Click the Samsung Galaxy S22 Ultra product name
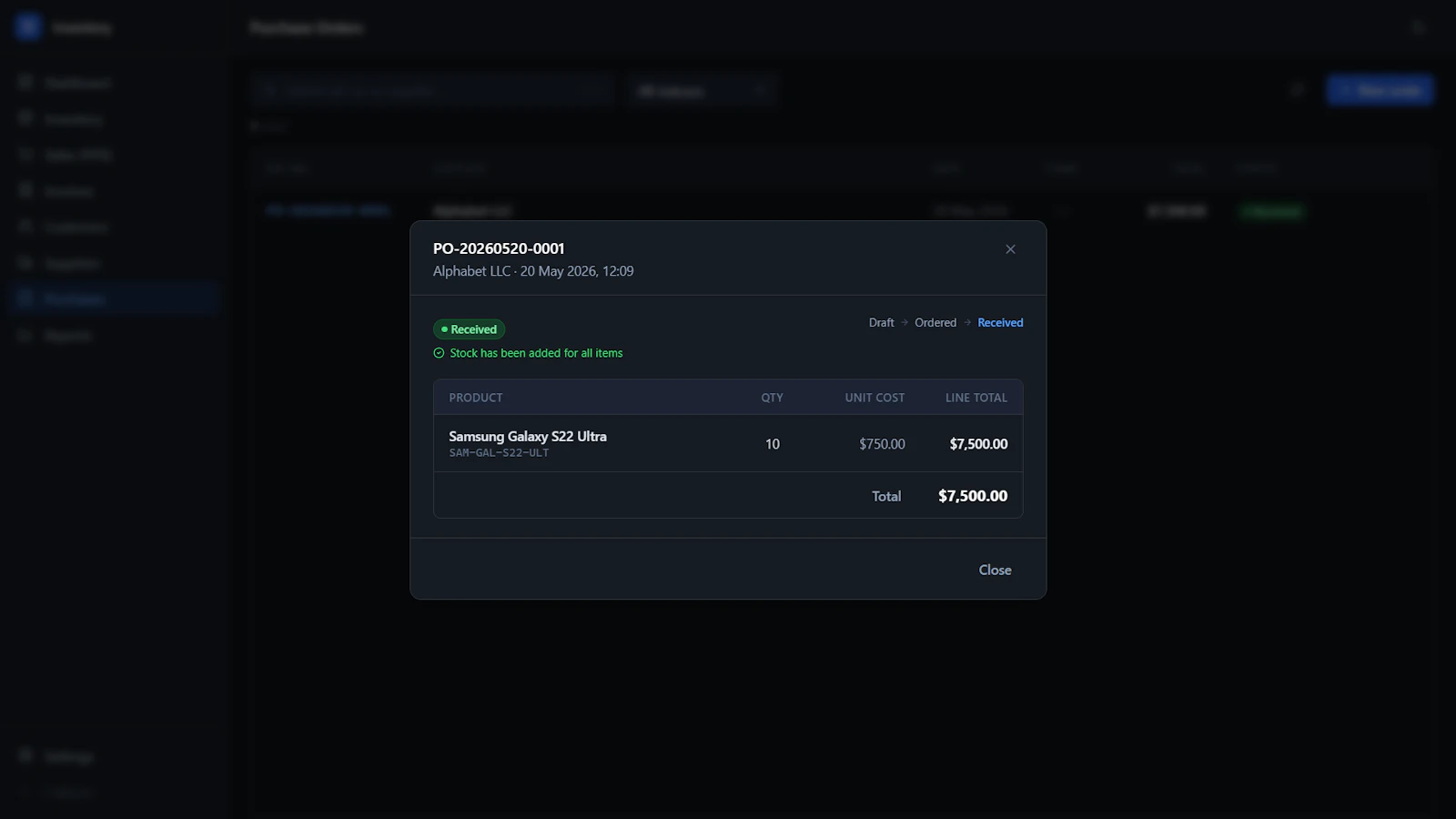Image resolution: width=1456 pixels, height=819 pixels. point(528,436)
